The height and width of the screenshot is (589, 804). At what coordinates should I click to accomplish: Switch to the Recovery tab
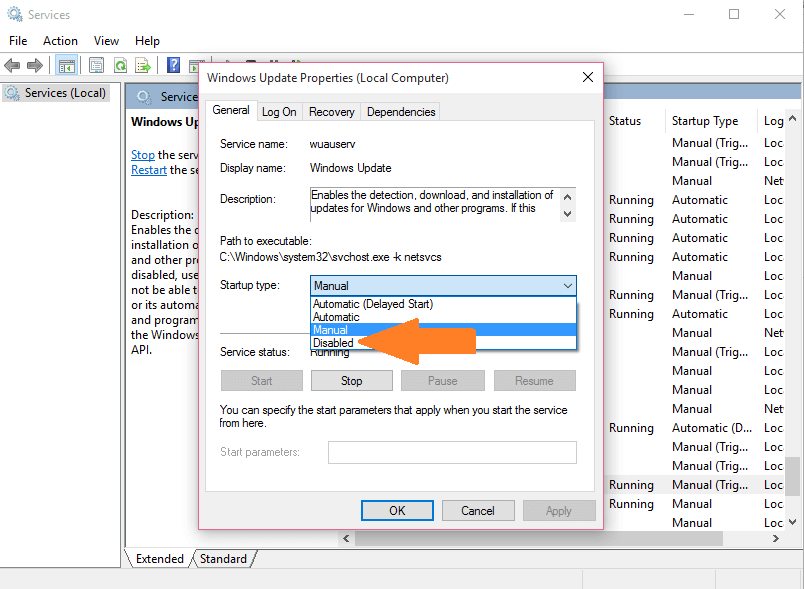(332, 112)
